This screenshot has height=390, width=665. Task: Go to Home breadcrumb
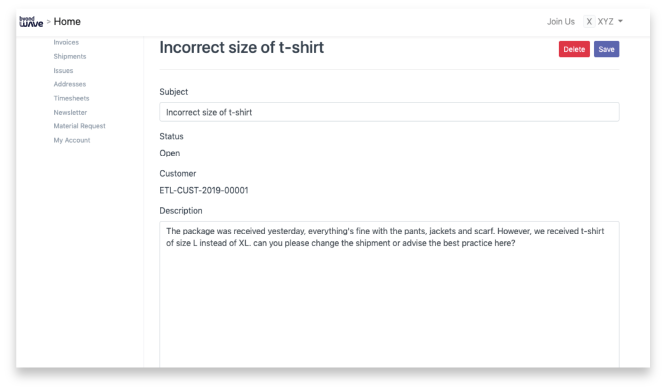[x=67, y=22]
